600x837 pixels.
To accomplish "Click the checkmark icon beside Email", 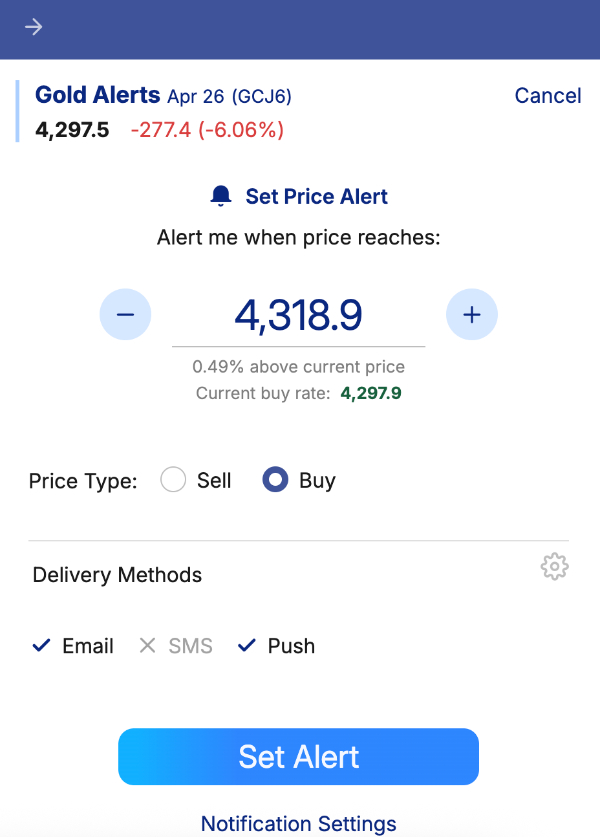I will click(41, 646).
